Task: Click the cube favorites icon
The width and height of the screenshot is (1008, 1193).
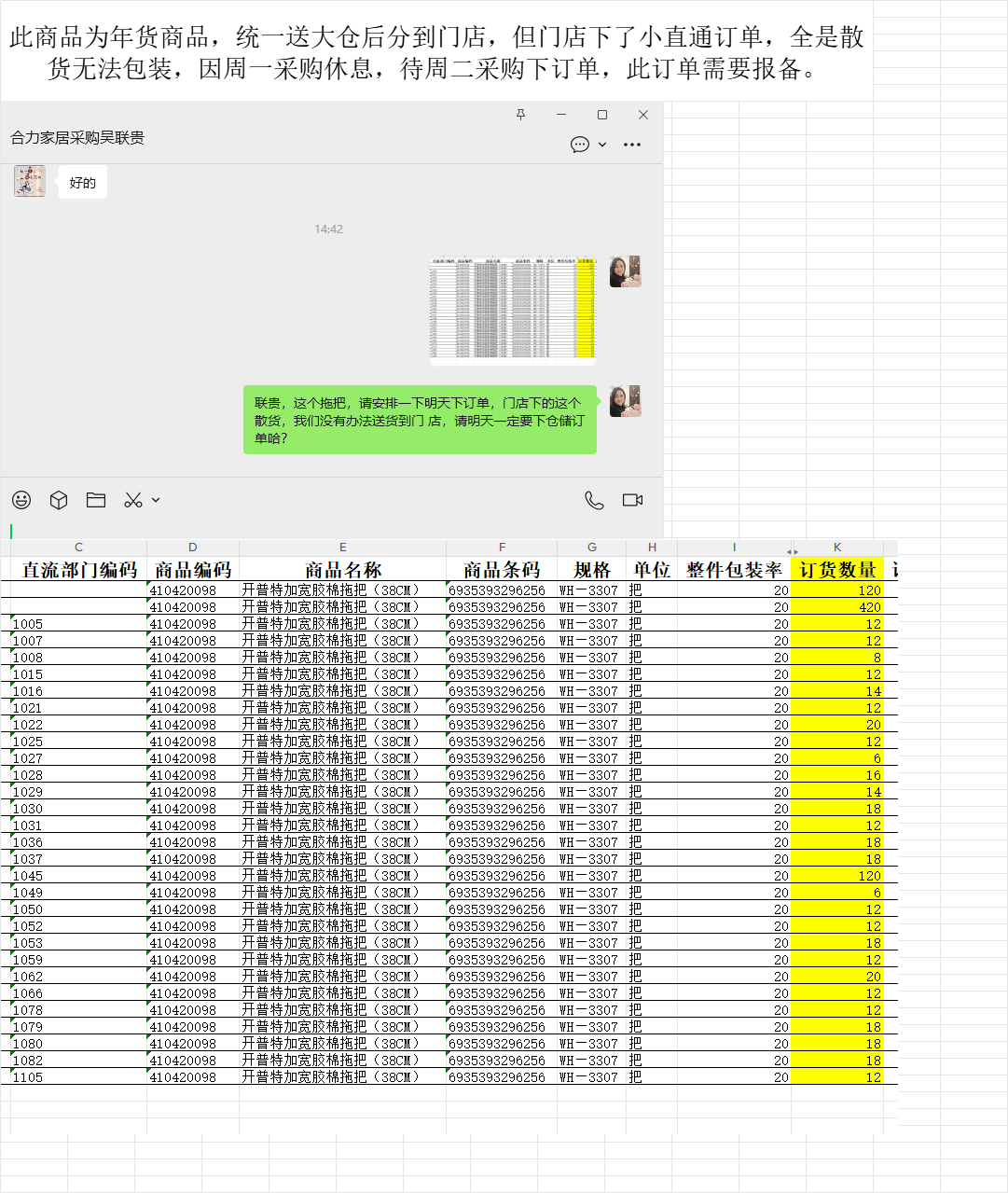Action: (x=59, y=500)
